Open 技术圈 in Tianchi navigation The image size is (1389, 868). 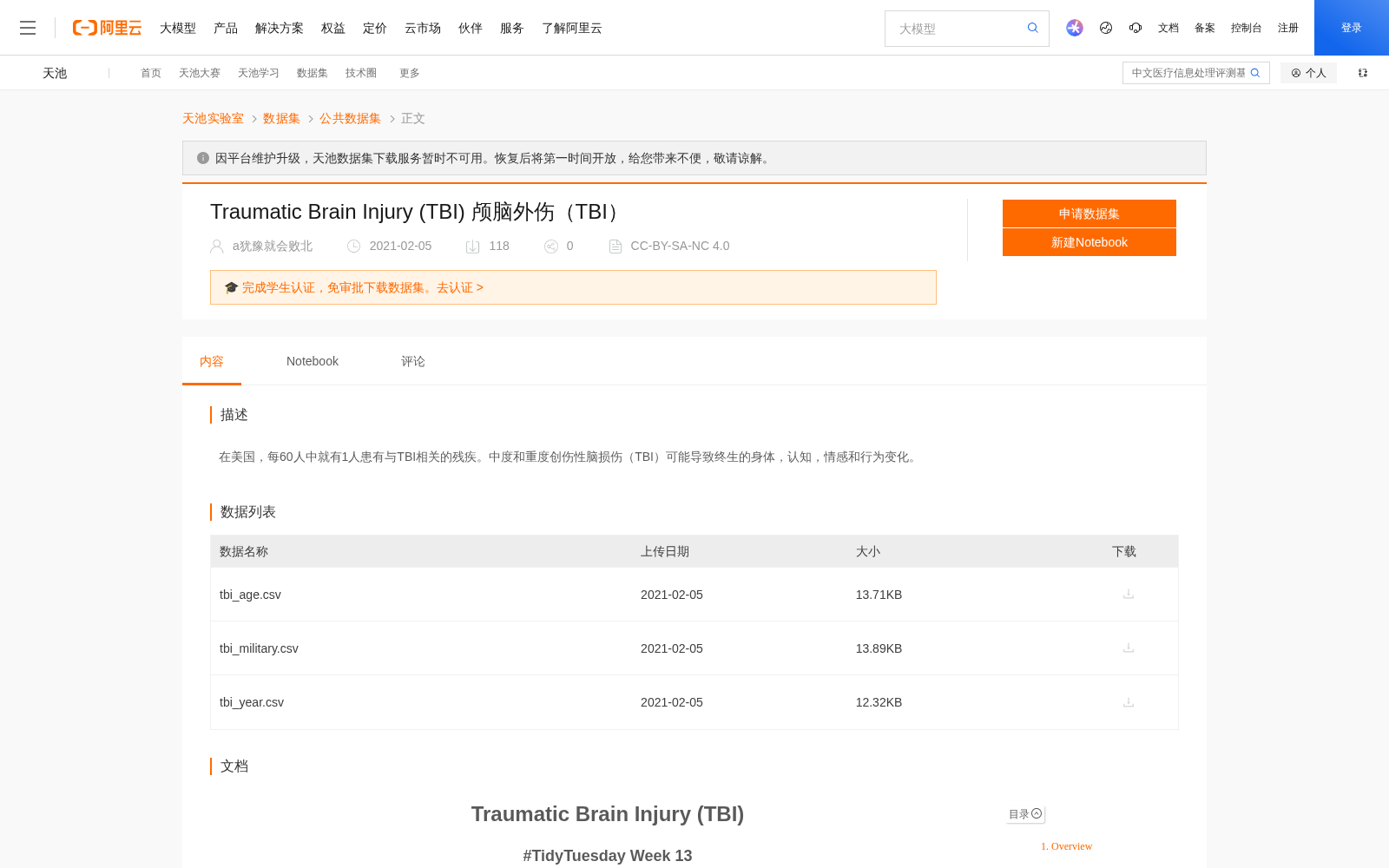pyautogui.click(x=361, y=73)
